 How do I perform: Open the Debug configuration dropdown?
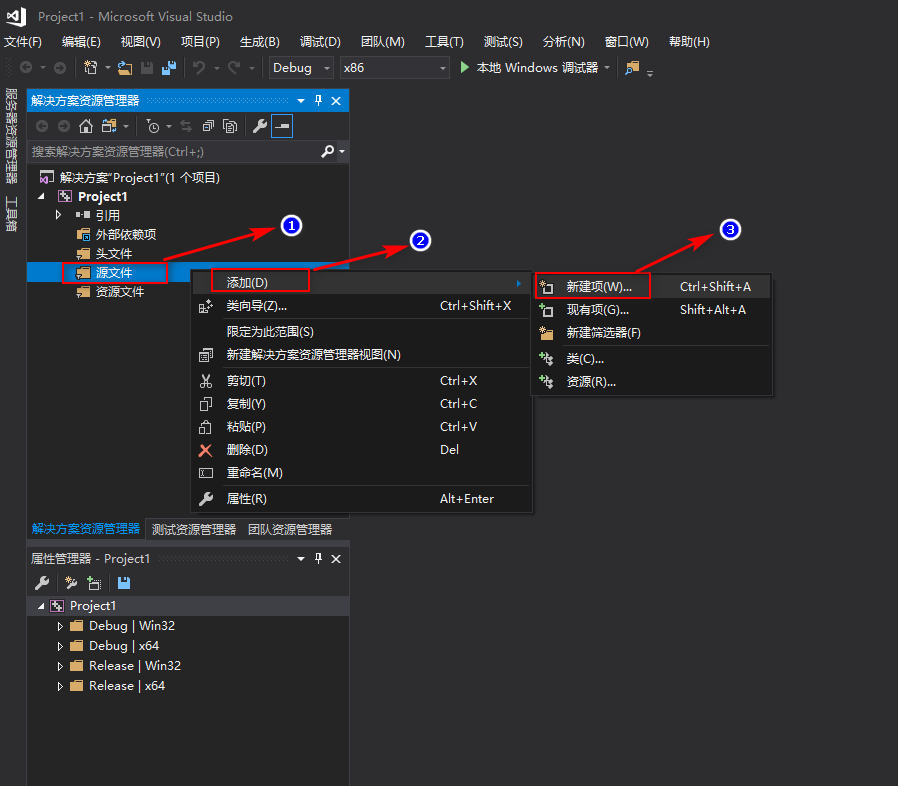coord(301,68)
